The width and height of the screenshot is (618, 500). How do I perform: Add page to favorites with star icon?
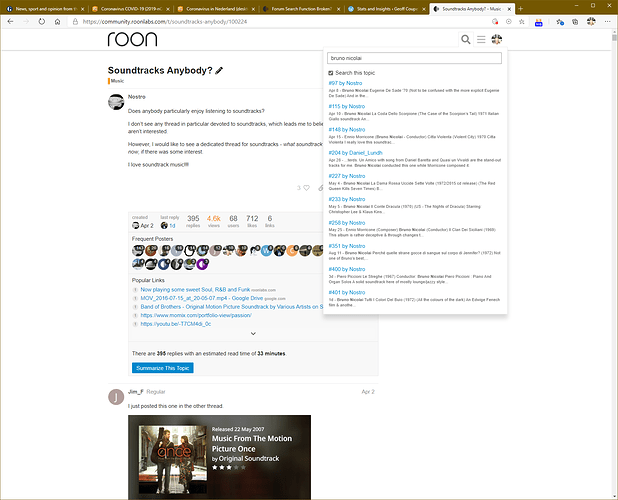[522, 22]
